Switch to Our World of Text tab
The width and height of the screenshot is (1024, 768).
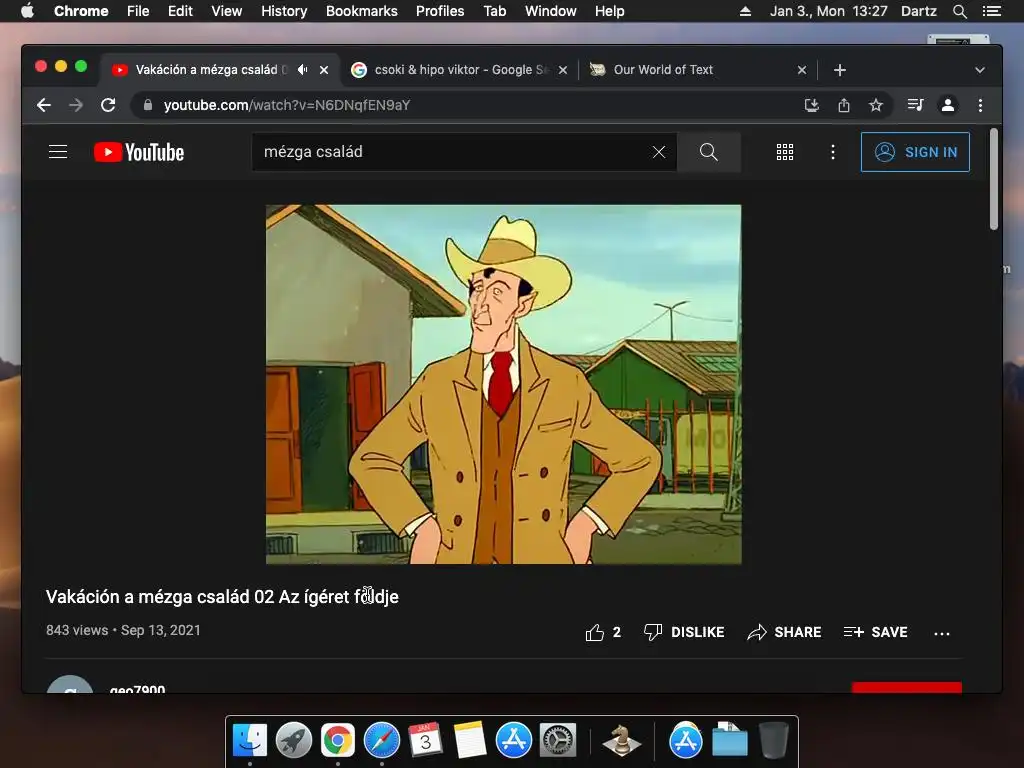click(x=699, y=69)
